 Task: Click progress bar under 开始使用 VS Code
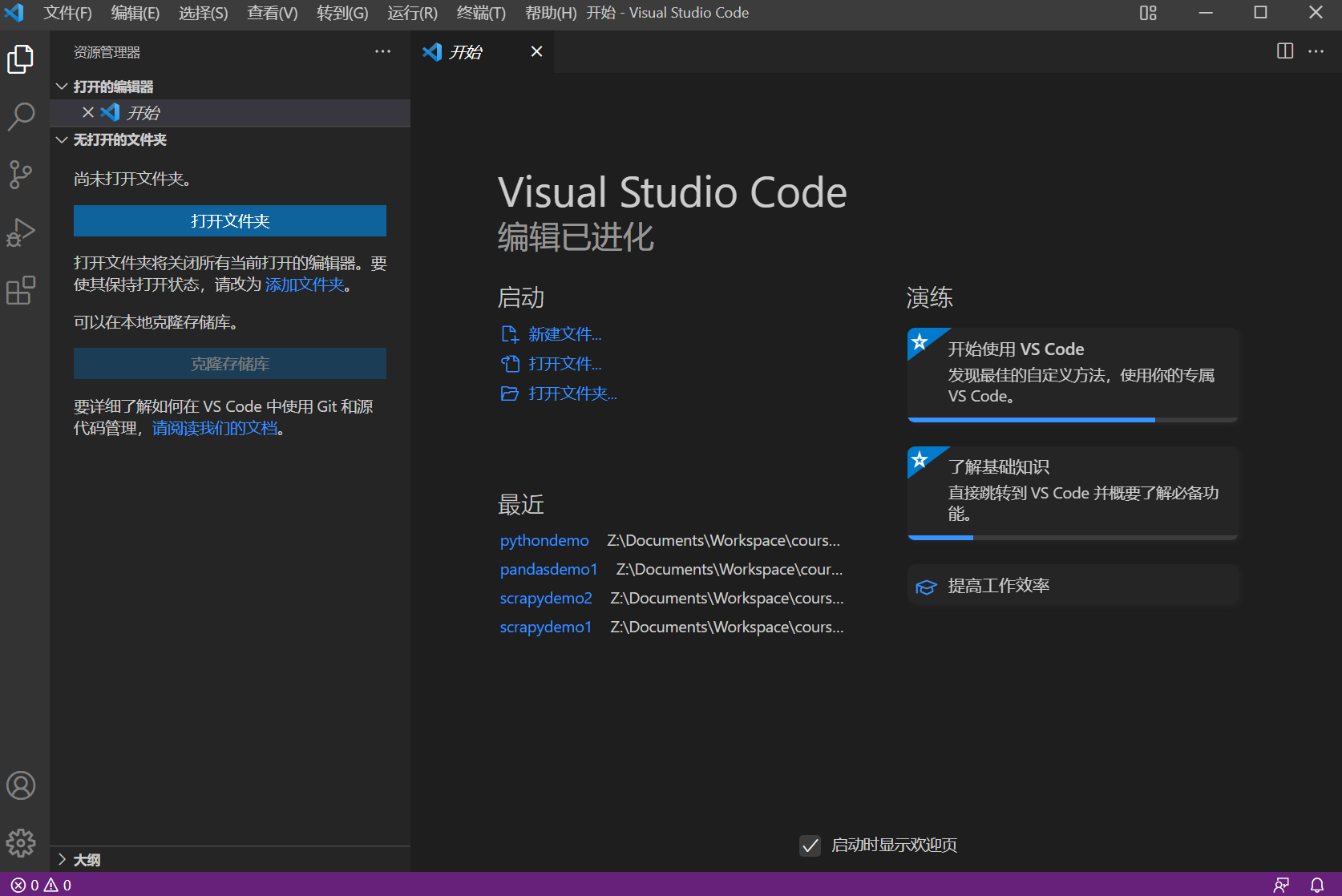[1073, 419]
